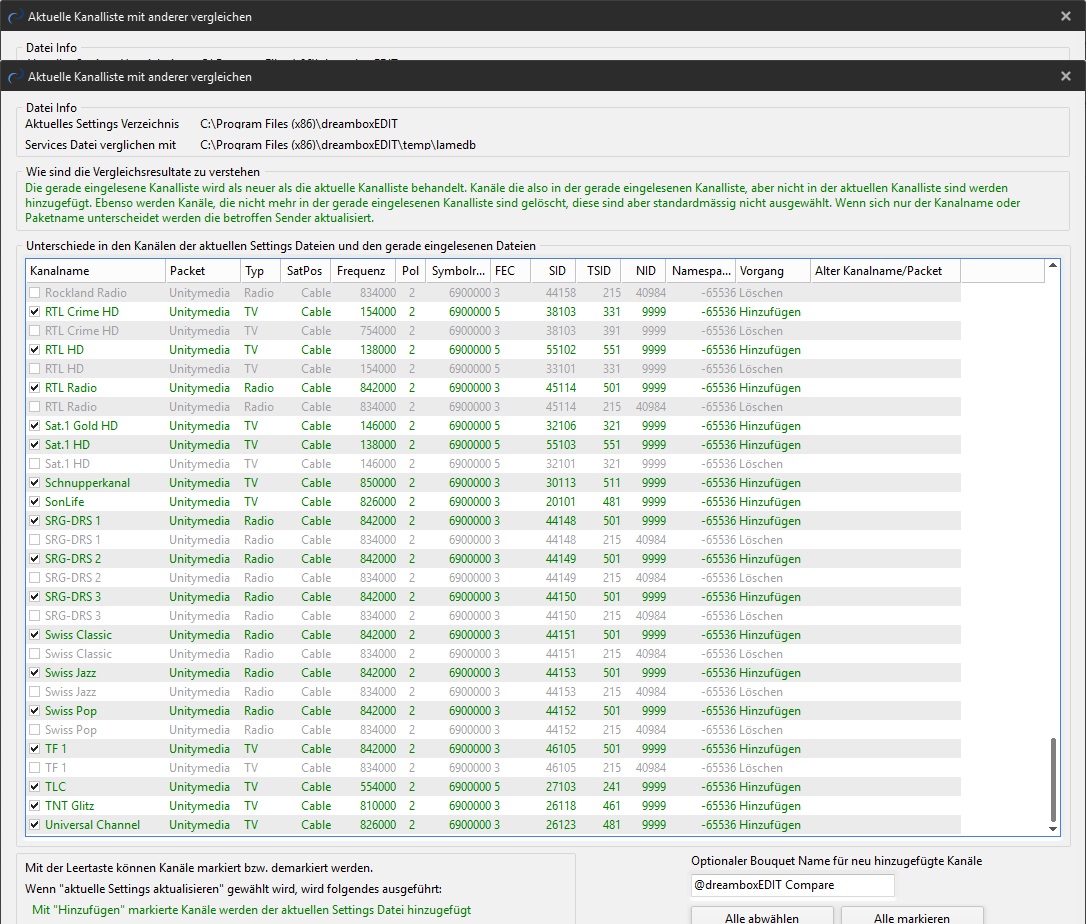Screen dimensions: 1086x924
Task: Click dreamboxEDIT icon in front title bar
Action: click(15, 76)
